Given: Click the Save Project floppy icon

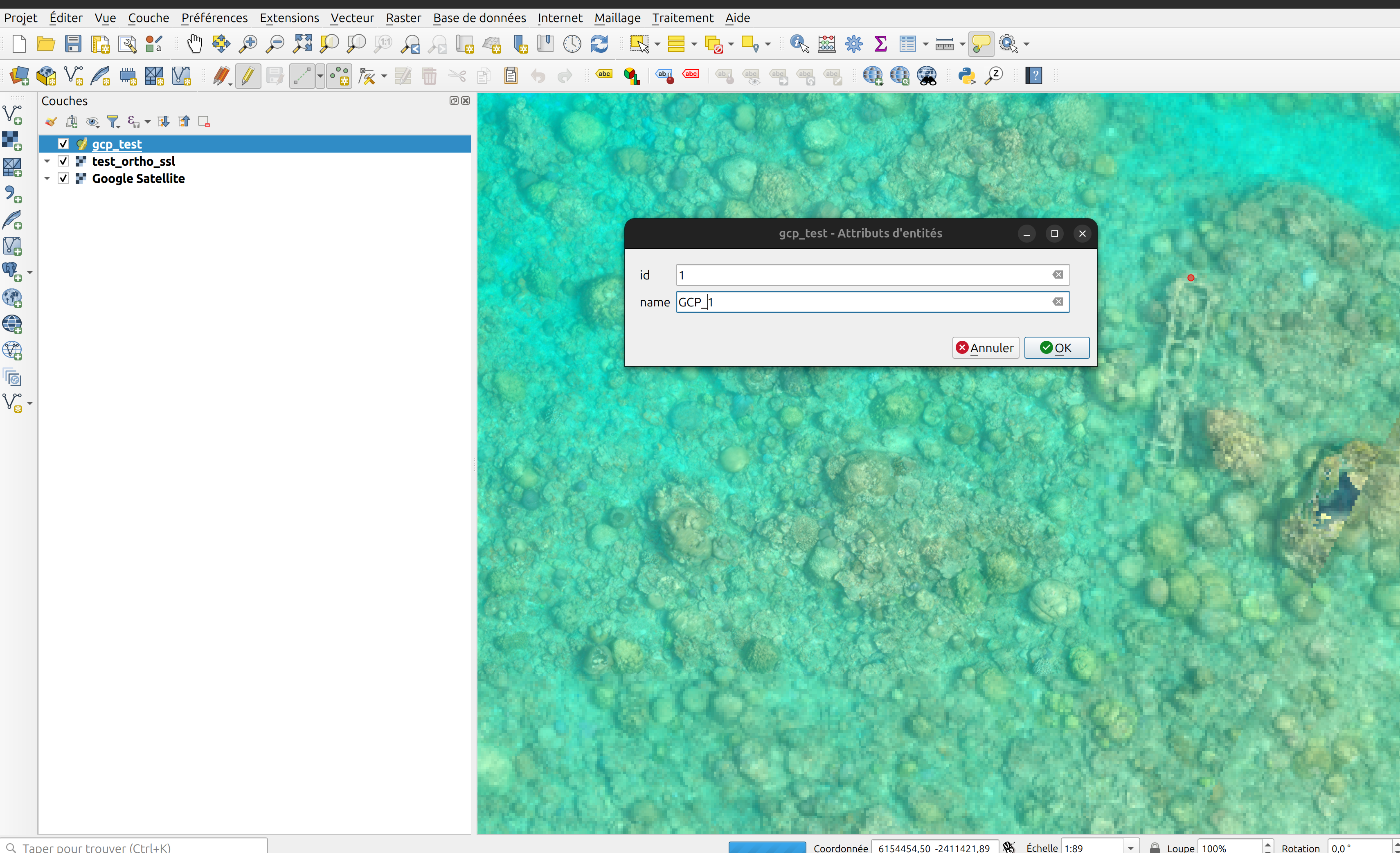Looking at the screenshot, I should [x=73, y=44].
